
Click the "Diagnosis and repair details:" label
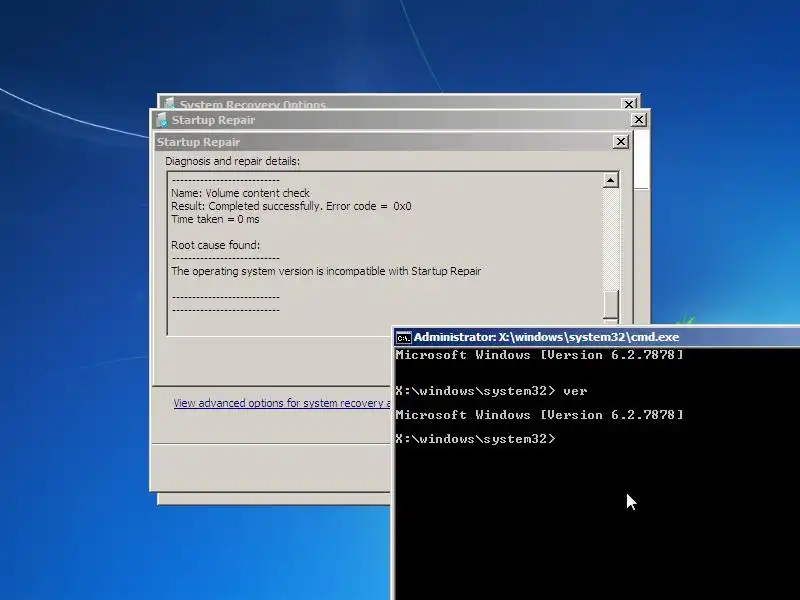(x=232, y=161)
